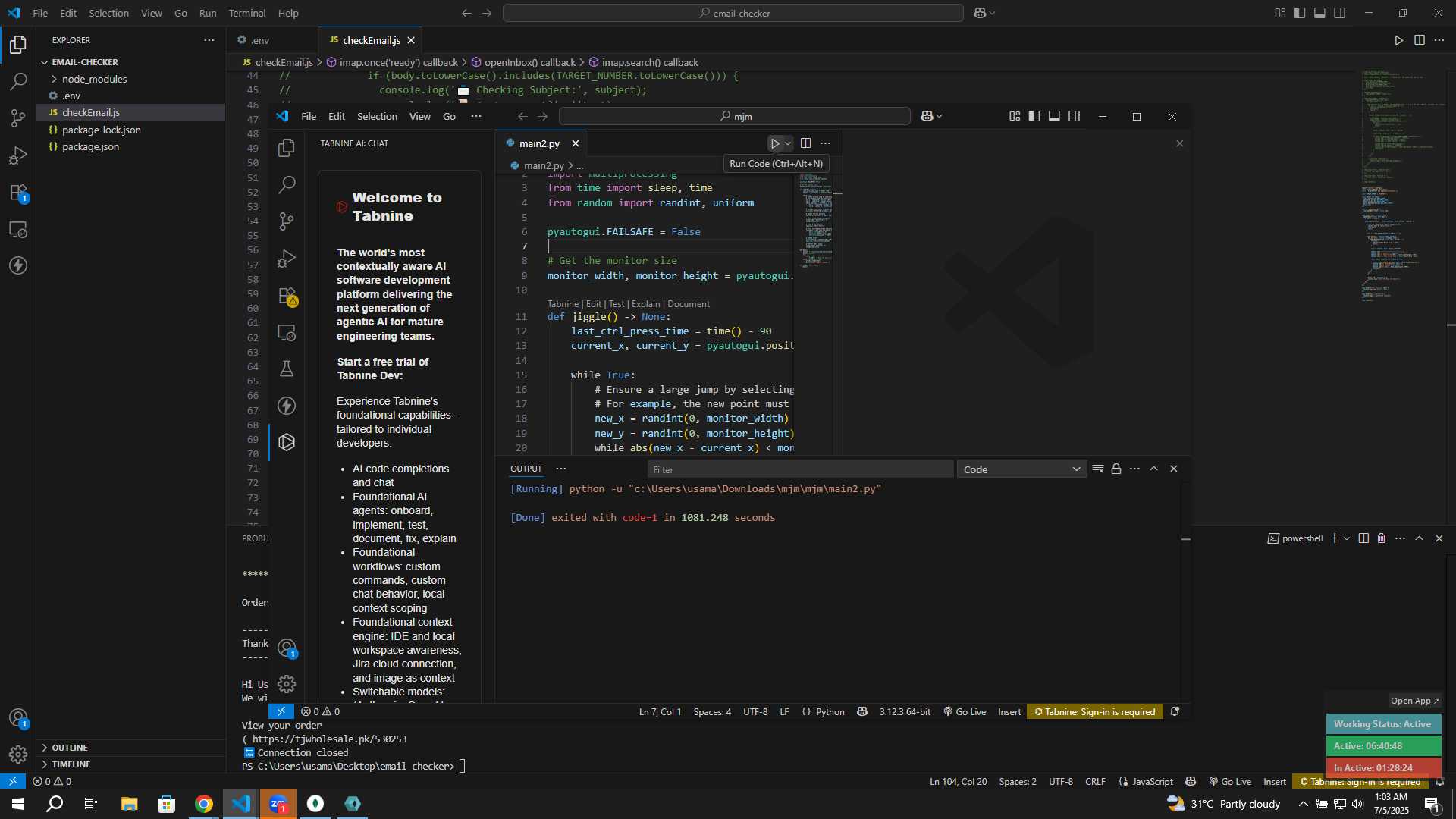This screenshot has height=819, width=1456.
Task: Open notifications bell in mjm status bar
Action: point(1175,711)
